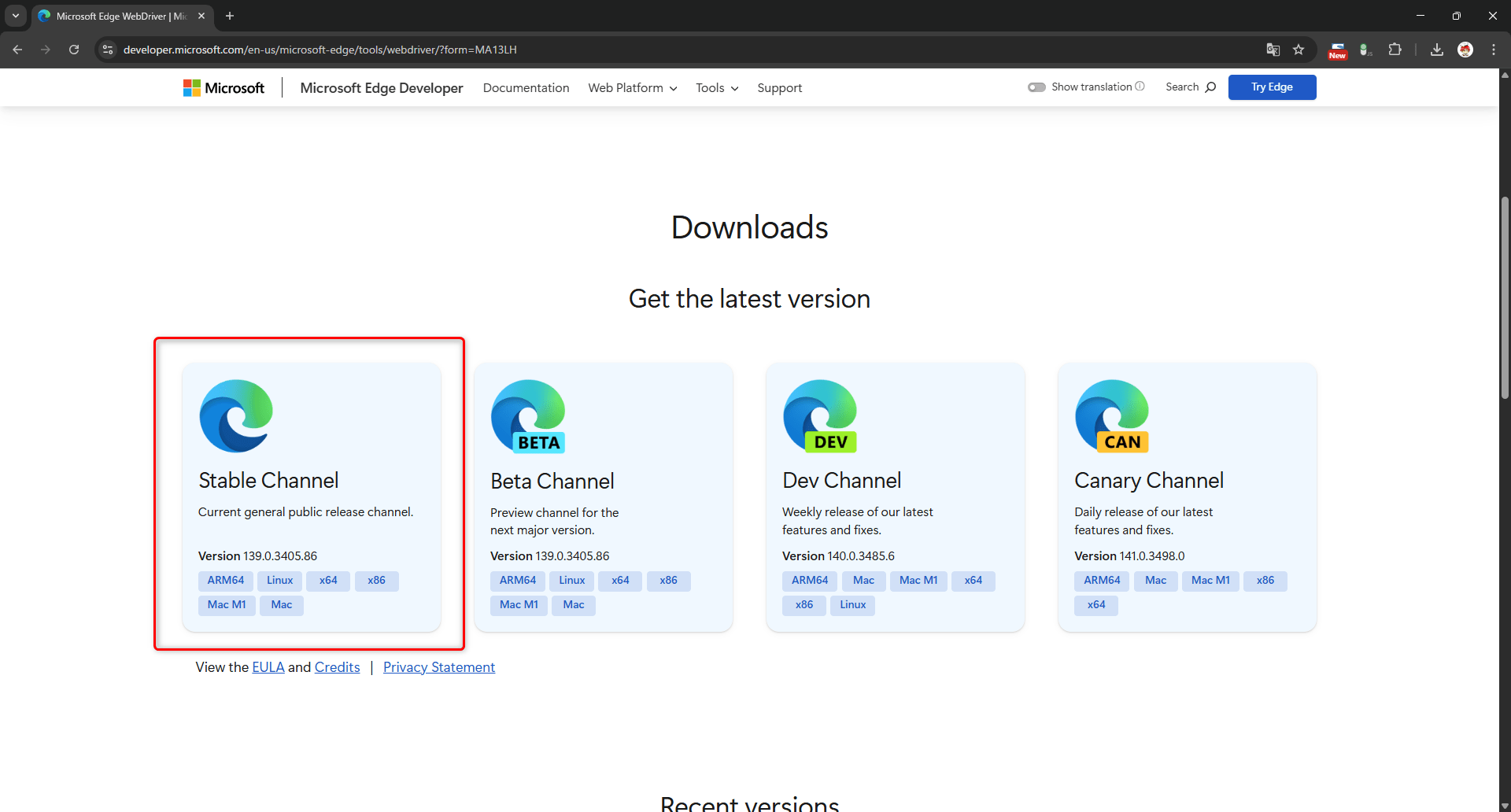Open the site information icon in address bar

(x=108, y=50)
